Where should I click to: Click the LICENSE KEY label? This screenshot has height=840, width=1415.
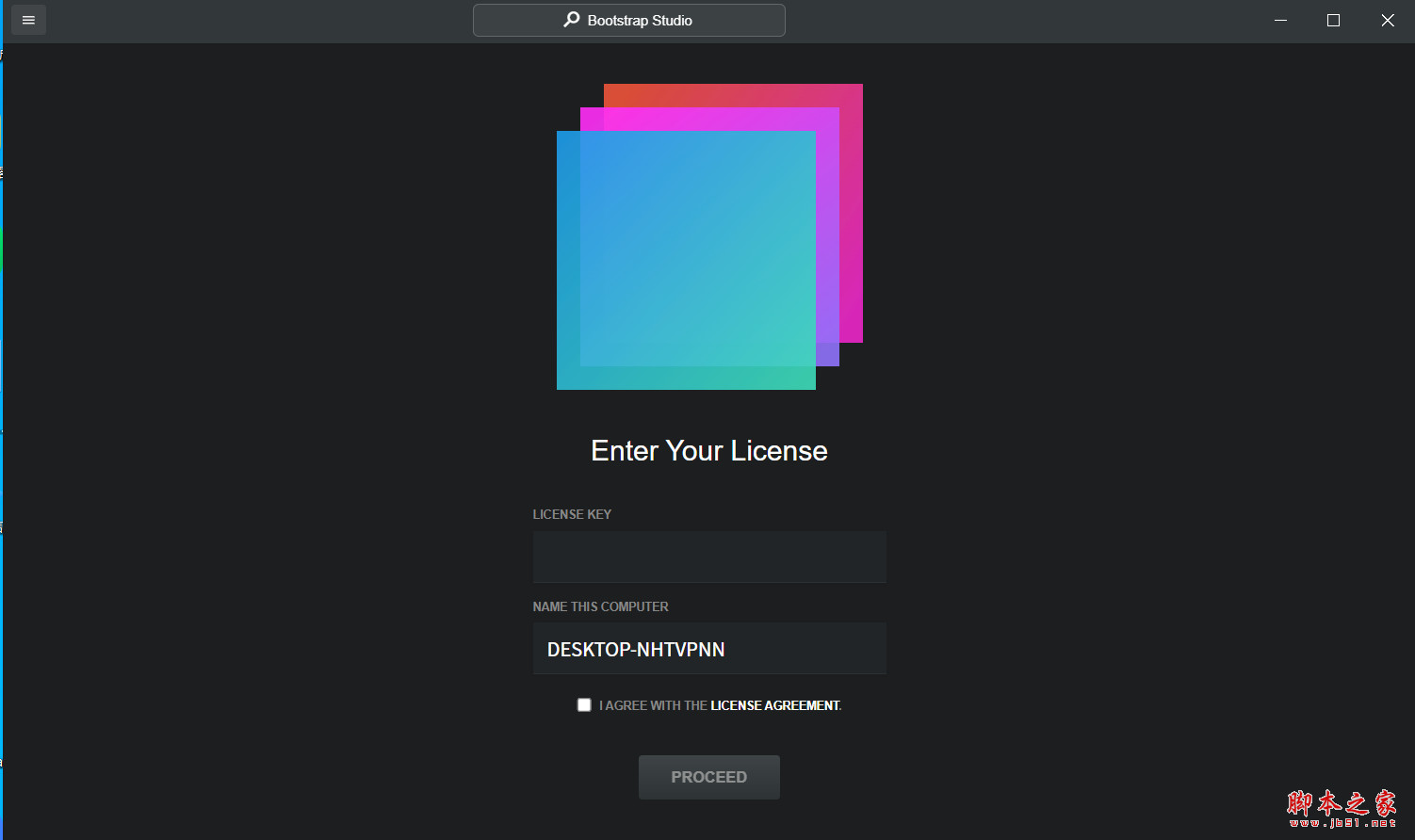572,514
